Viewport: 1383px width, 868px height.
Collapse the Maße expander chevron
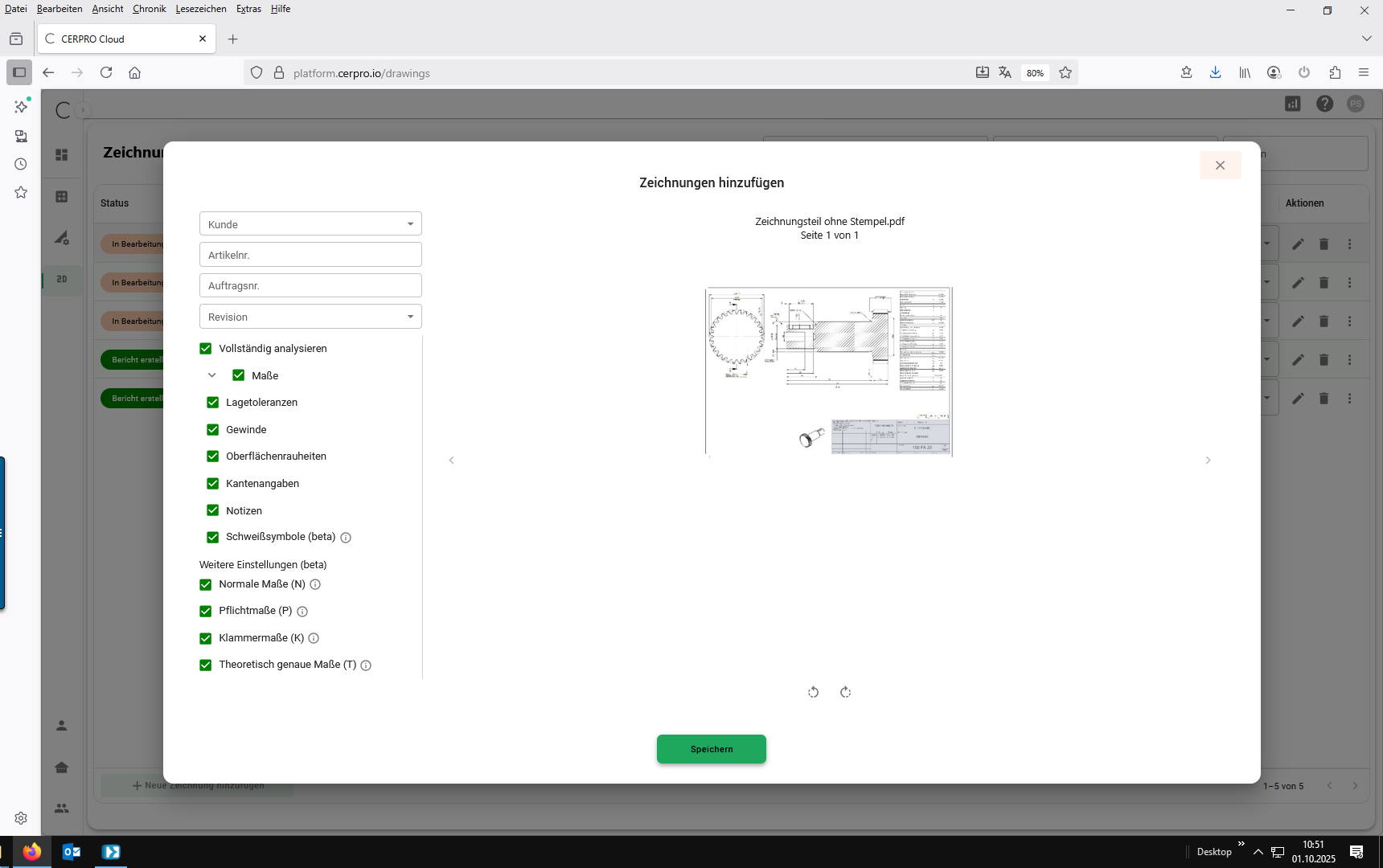pyautogui.click(x=212, y=375)
